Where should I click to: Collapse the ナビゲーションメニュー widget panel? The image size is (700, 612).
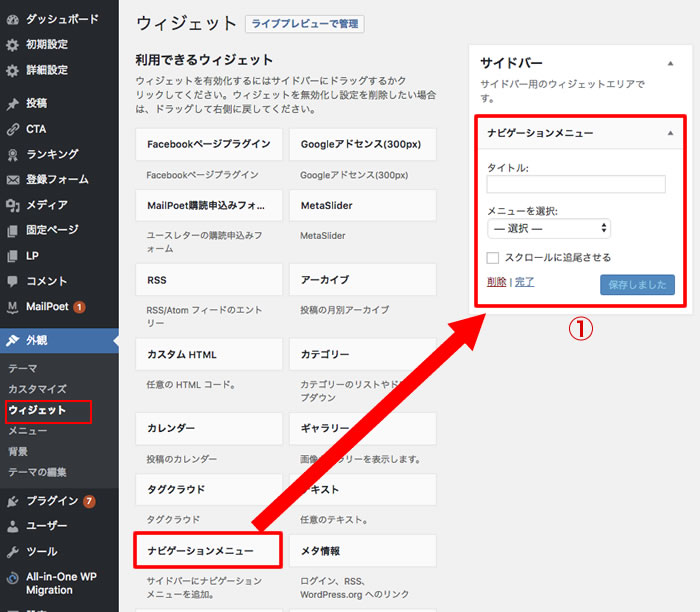(x=670, y=133)
